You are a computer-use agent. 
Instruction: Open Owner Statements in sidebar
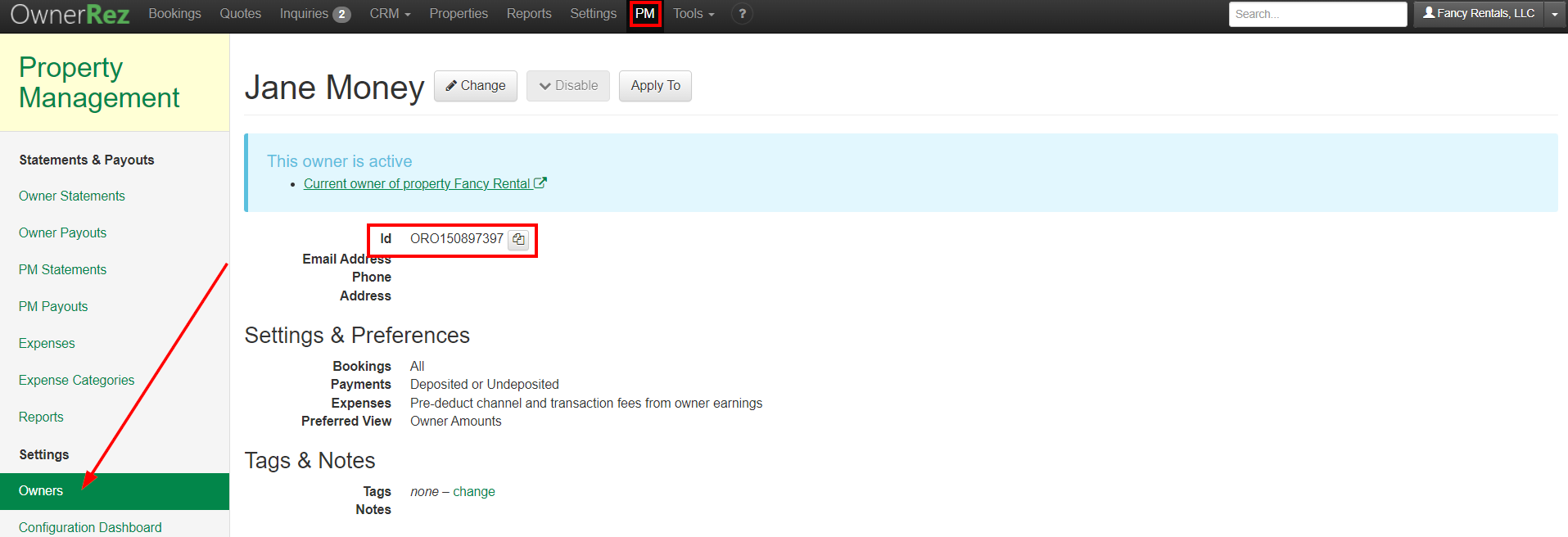72,196
